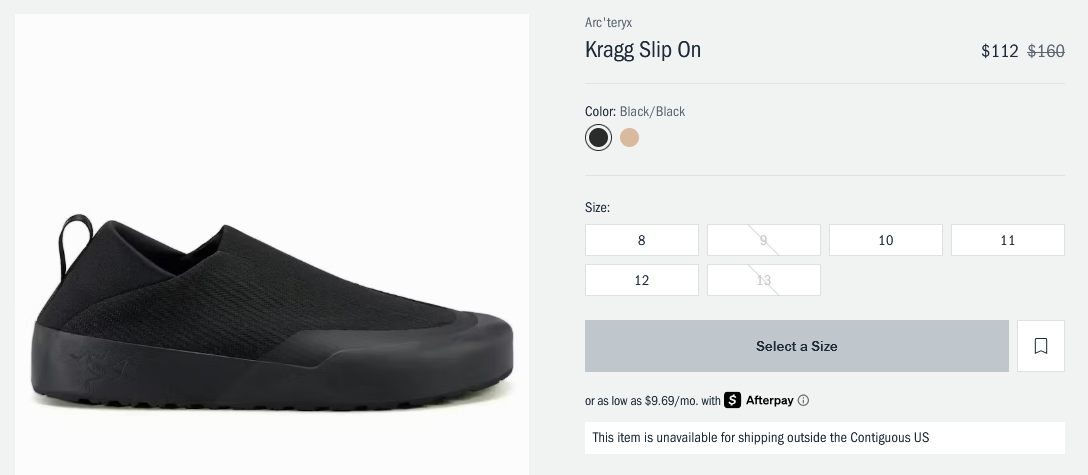Open the Arc'teryx brand link
1088x475 pixels.
point(608,23)
